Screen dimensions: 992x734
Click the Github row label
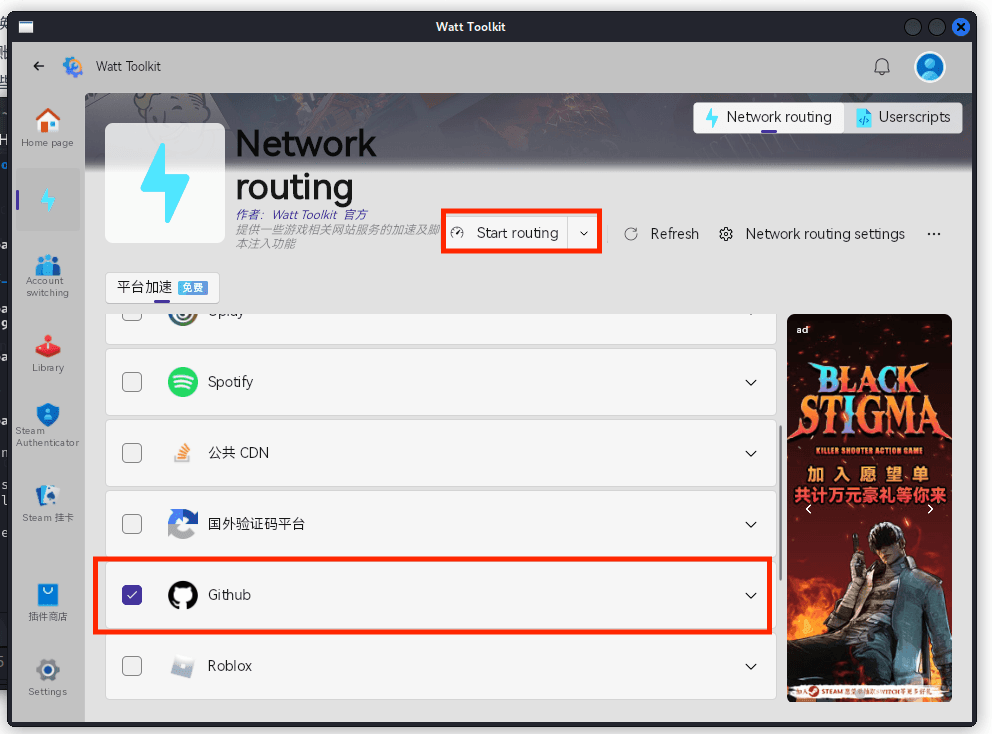tap(229, 595)
